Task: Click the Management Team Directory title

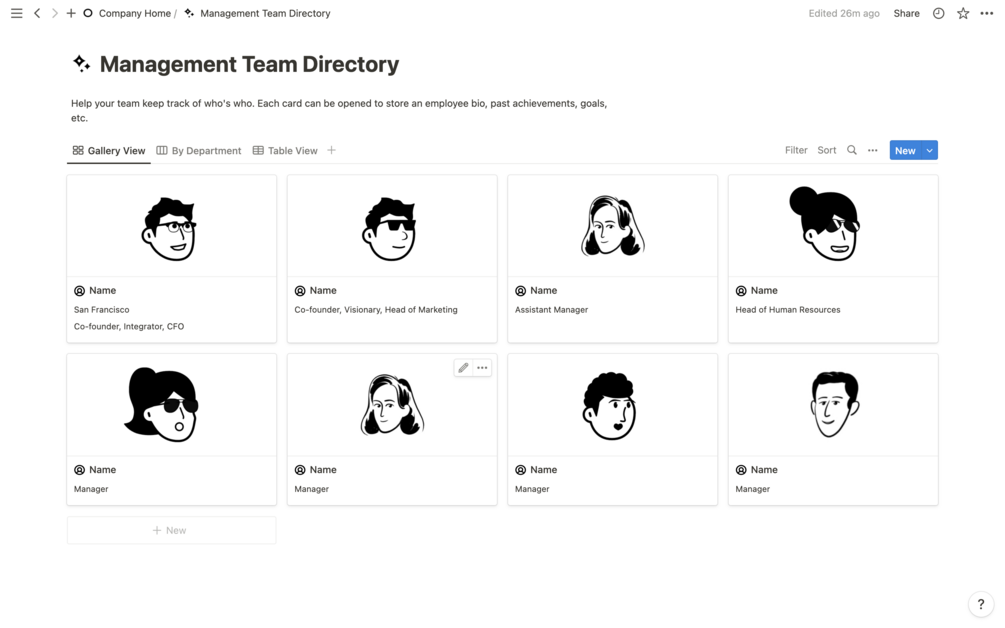Action: tap(249, 64)
